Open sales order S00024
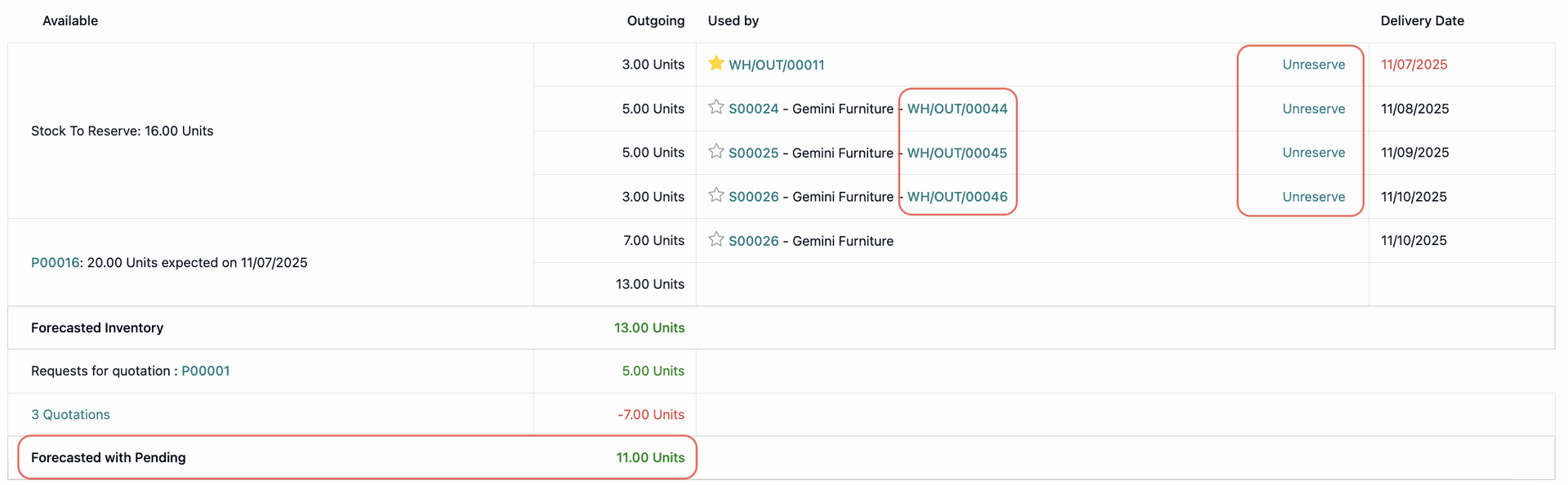The image size is (1568, 485). [753, 109]
